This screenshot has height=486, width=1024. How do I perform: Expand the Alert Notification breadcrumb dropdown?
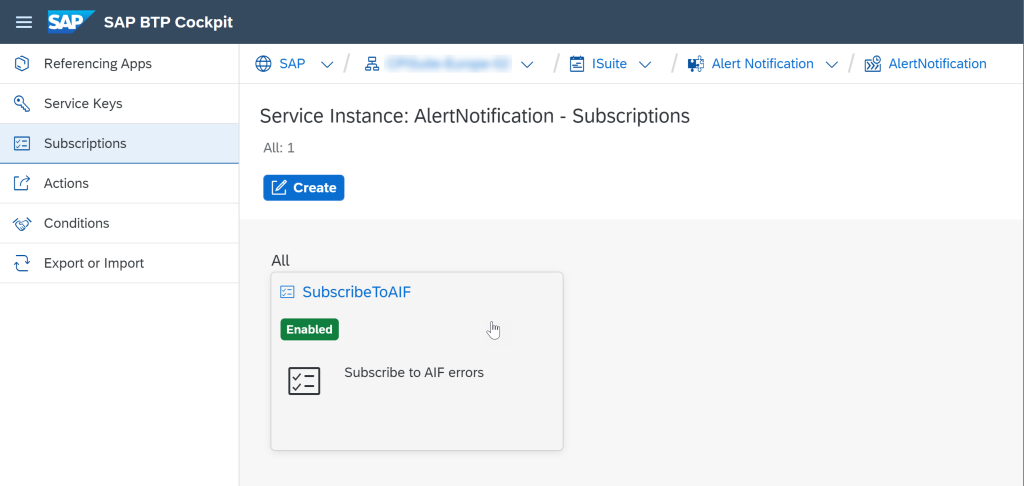(x=831, y=64)
